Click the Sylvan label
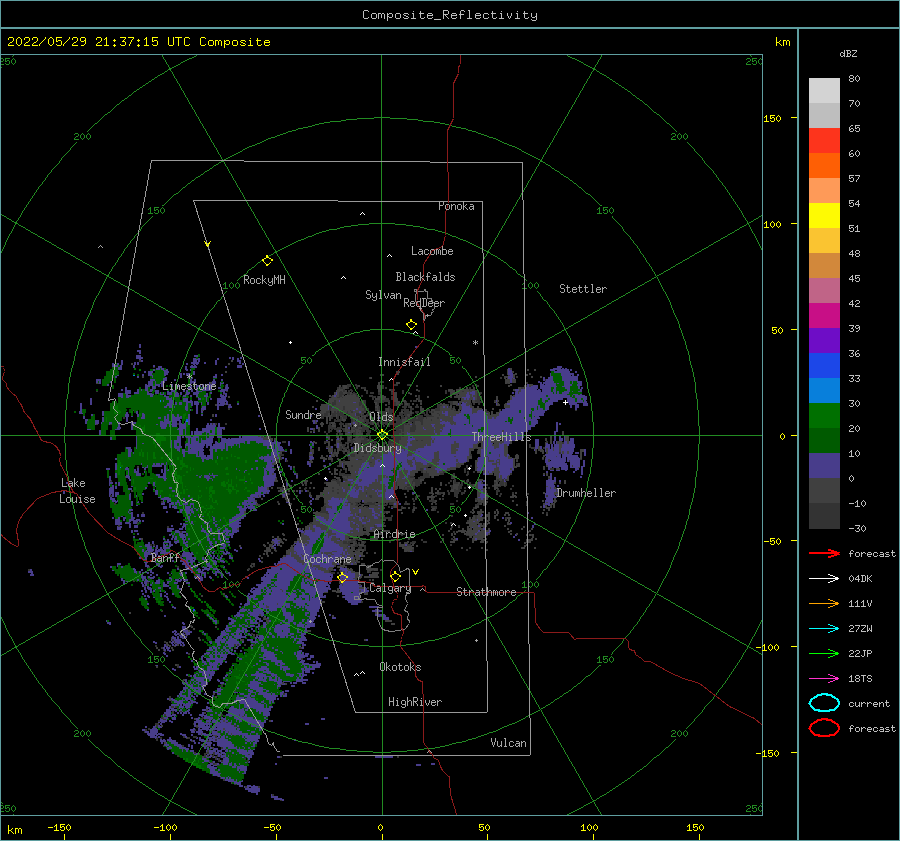900x841 pixels. [383, 295]
